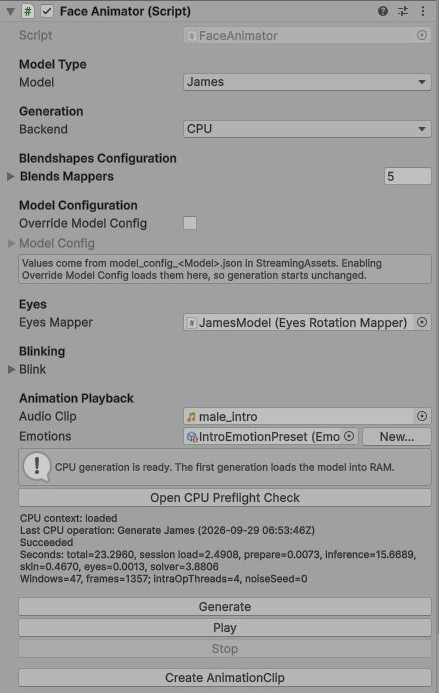Expand the Blends Mappers list
Viewport: 439px width, 693px height.
(11, 176)
